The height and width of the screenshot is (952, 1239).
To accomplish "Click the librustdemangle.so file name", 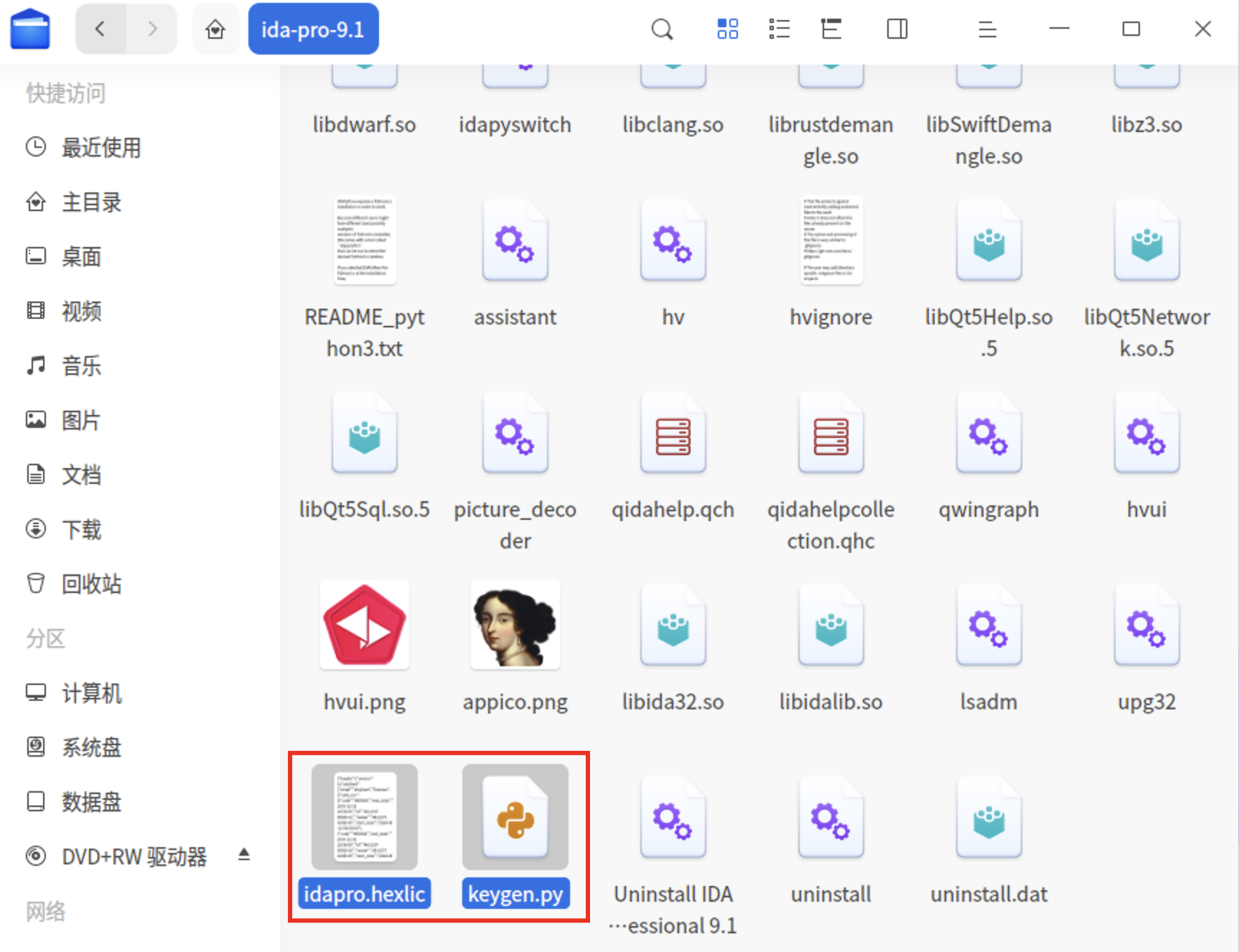I will click(831, 140).
